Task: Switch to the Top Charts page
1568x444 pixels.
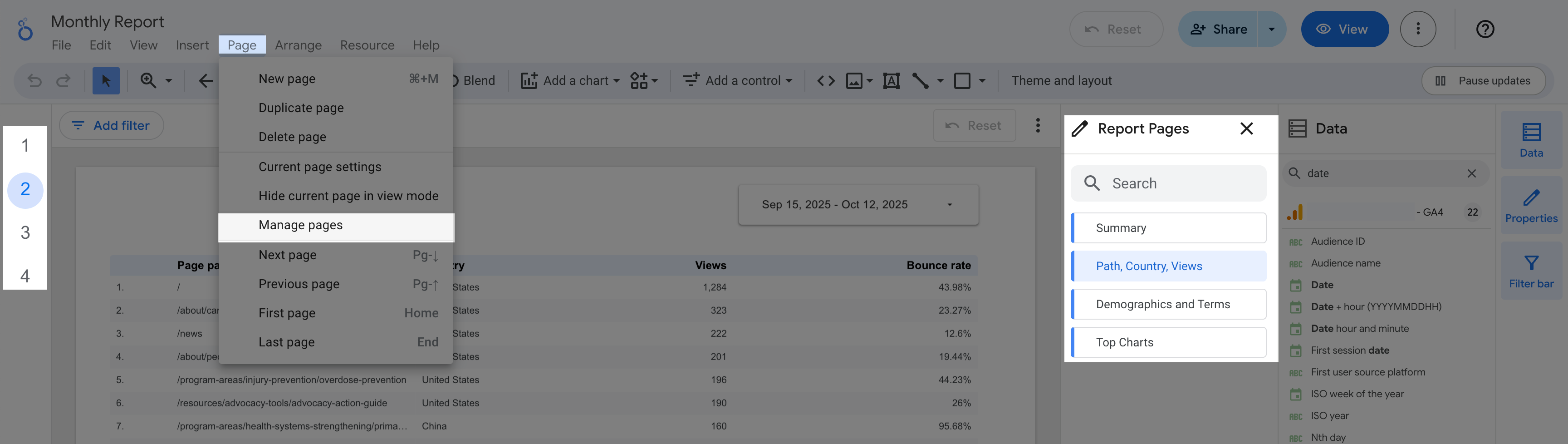Action: tap(1167, 342)
